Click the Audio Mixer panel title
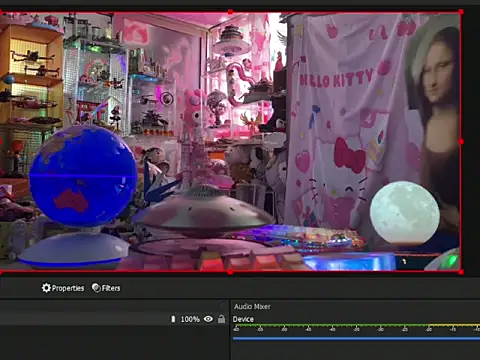 252,306
